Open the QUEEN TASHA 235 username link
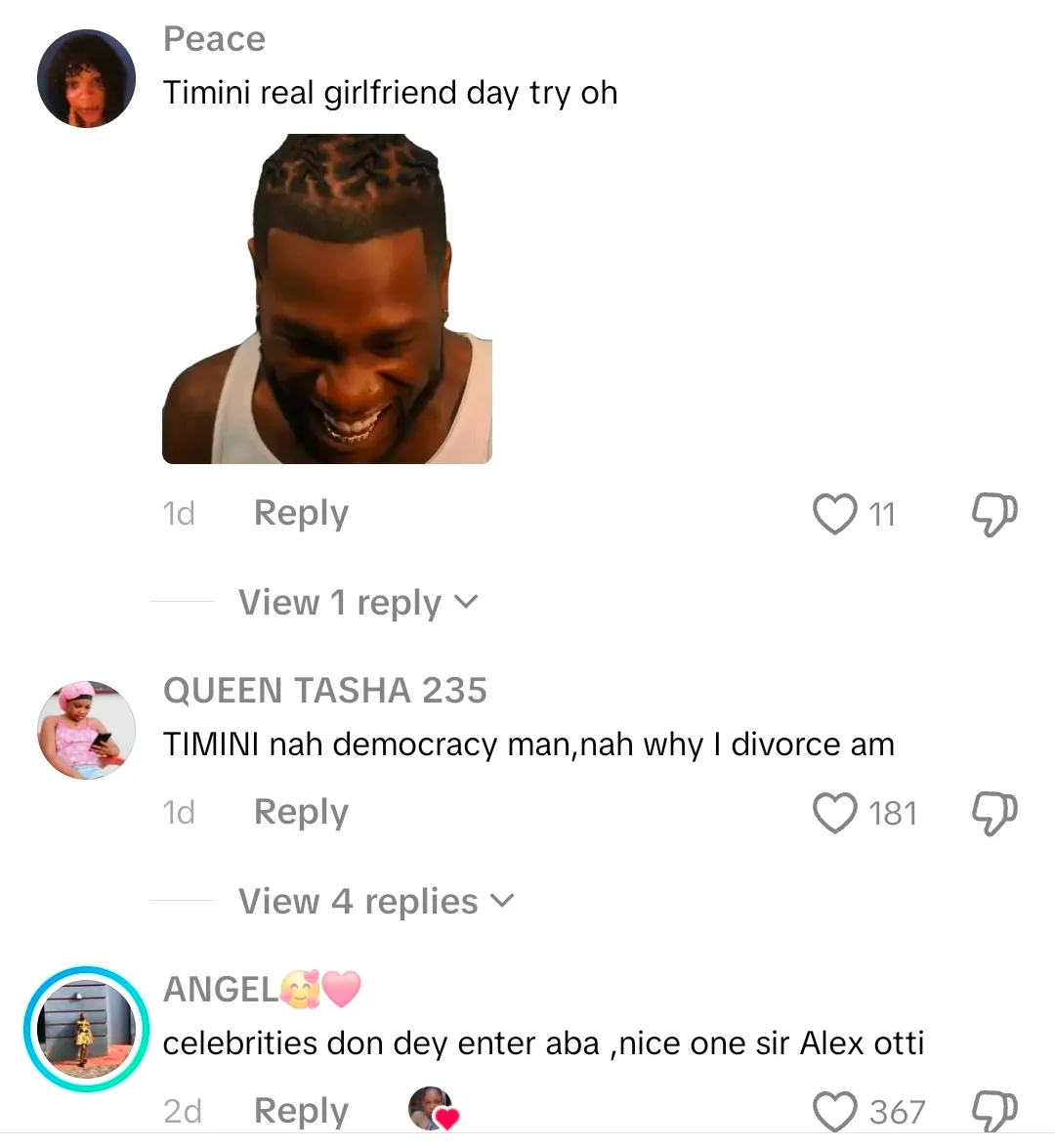This screenshot has width=1055, height=1148. coord(325,691)
